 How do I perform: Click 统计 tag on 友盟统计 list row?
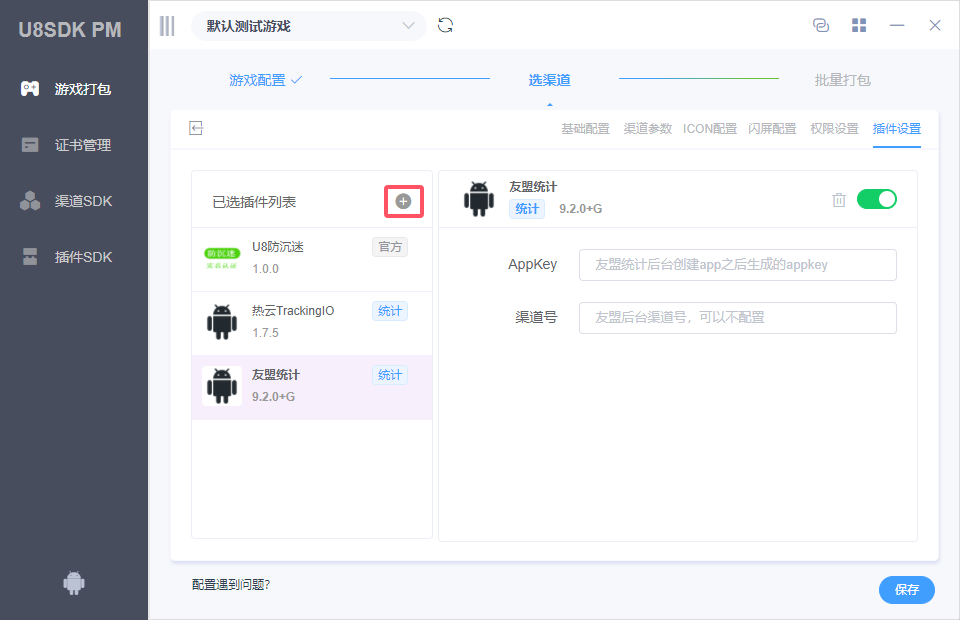coord(390,375)
